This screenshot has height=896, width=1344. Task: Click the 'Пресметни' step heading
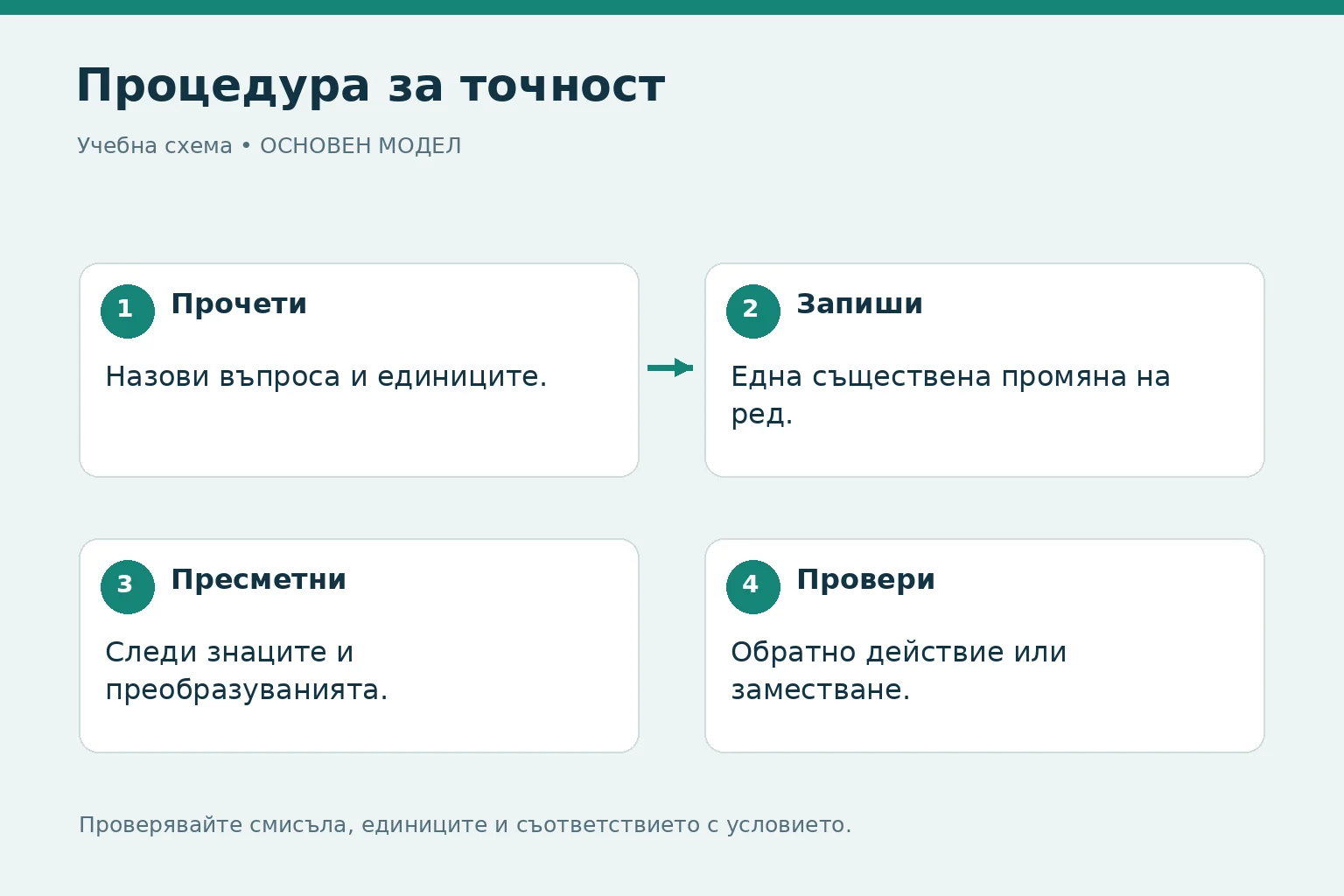pyautogui.click(x=259, y=579)
